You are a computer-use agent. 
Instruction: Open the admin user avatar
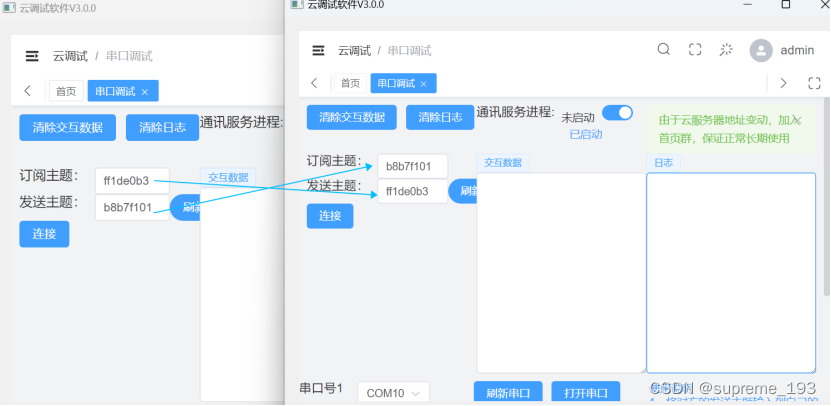(x=761, y=50)
